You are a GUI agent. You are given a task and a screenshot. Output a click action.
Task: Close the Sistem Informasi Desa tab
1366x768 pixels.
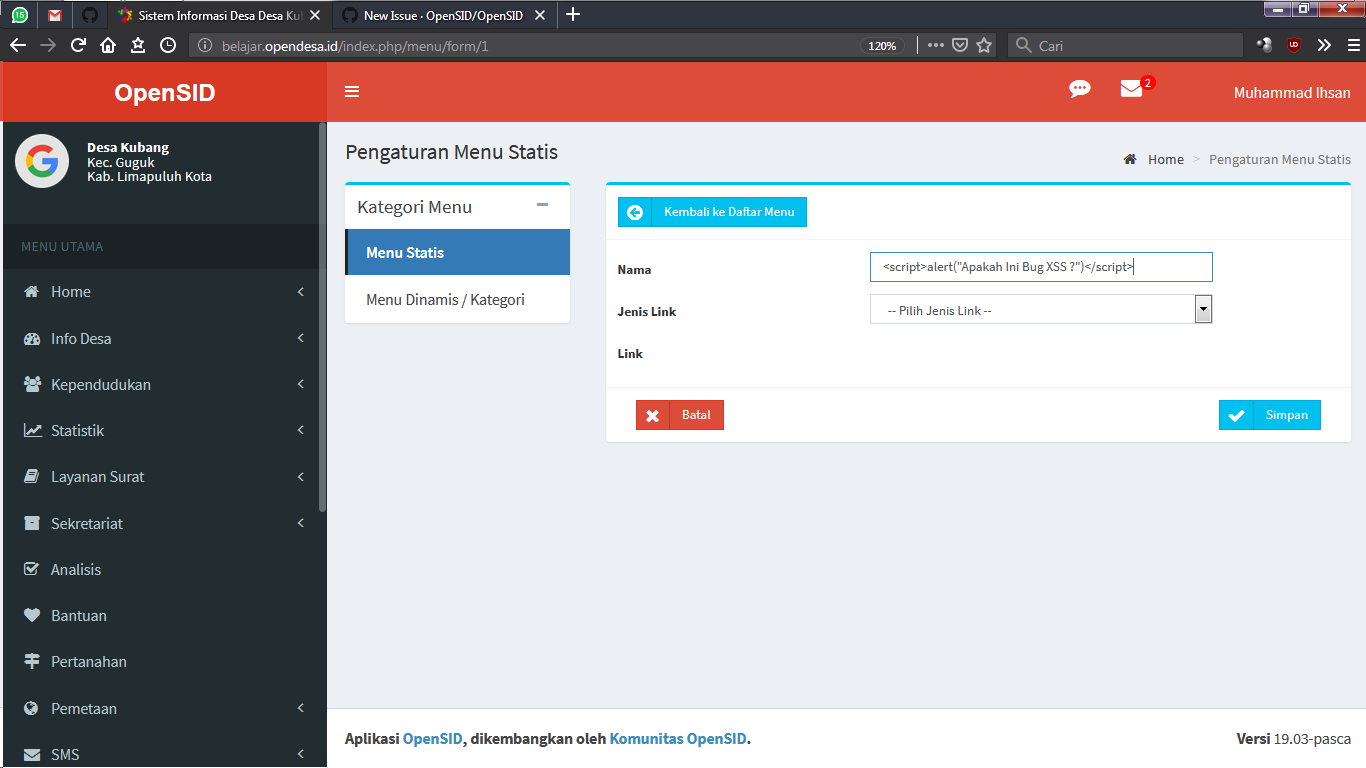pyautogui.click(x=317, y=15)
